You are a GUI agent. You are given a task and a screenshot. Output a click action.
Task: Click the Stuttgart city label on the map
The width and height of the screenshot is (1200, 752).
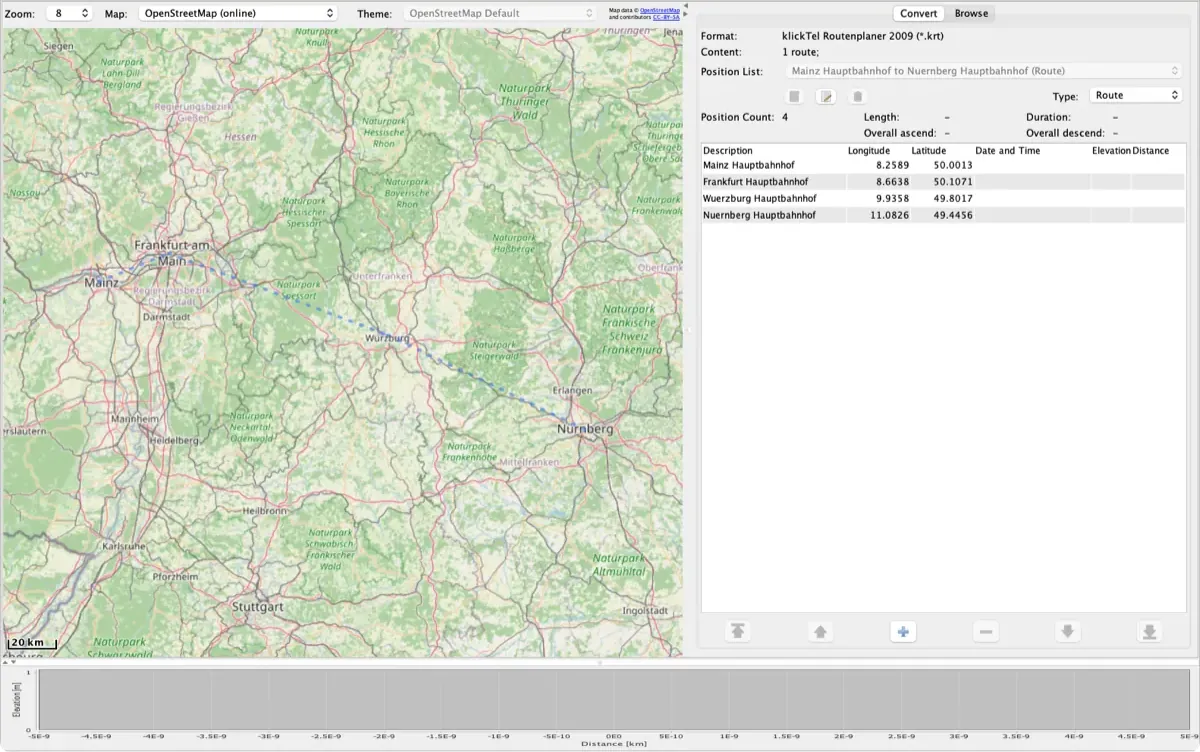(x=258, y=607)
